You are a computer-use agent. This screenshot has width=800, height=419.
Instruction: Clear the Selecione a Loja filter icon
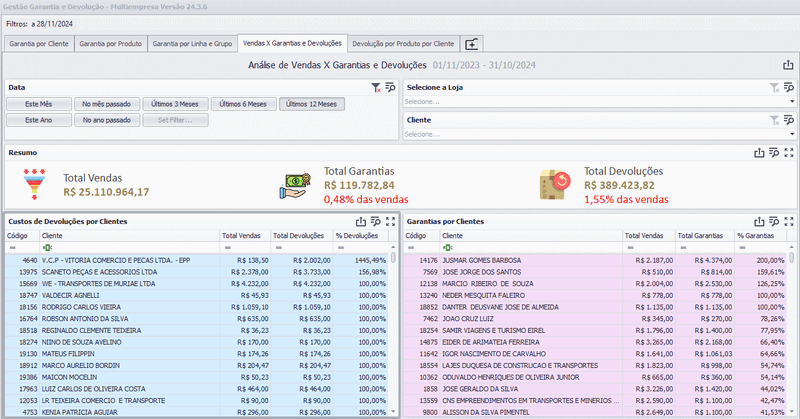(774, 88)
